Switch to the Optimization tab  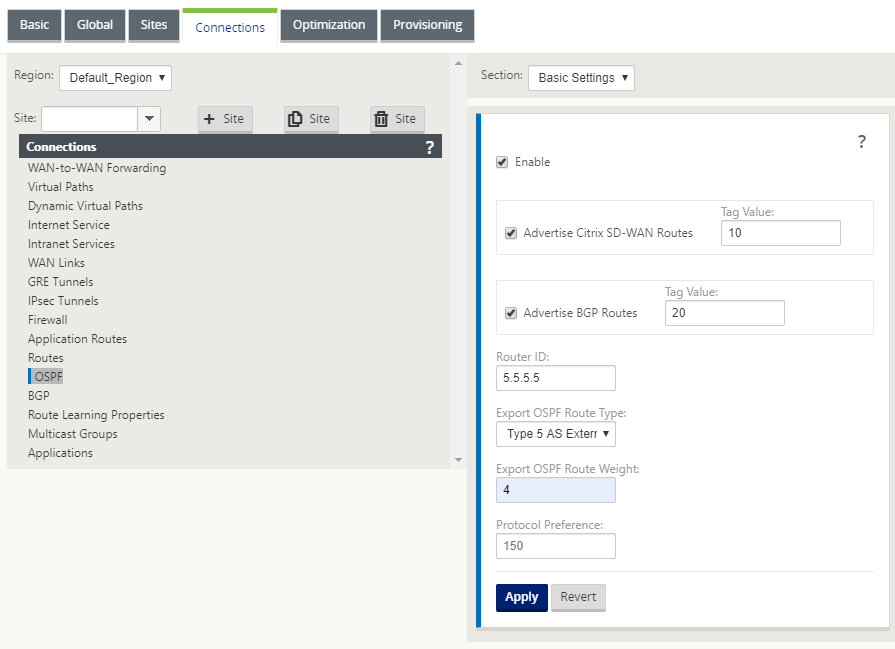329,25
